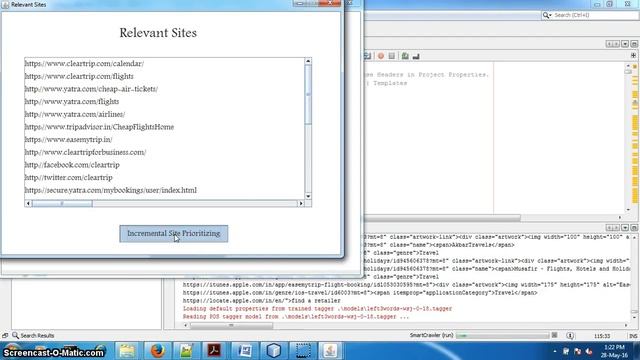Screen dimensions: 640x360
Task: Click the sites list vertical scrollbar thumb
Action: [308, 95]
